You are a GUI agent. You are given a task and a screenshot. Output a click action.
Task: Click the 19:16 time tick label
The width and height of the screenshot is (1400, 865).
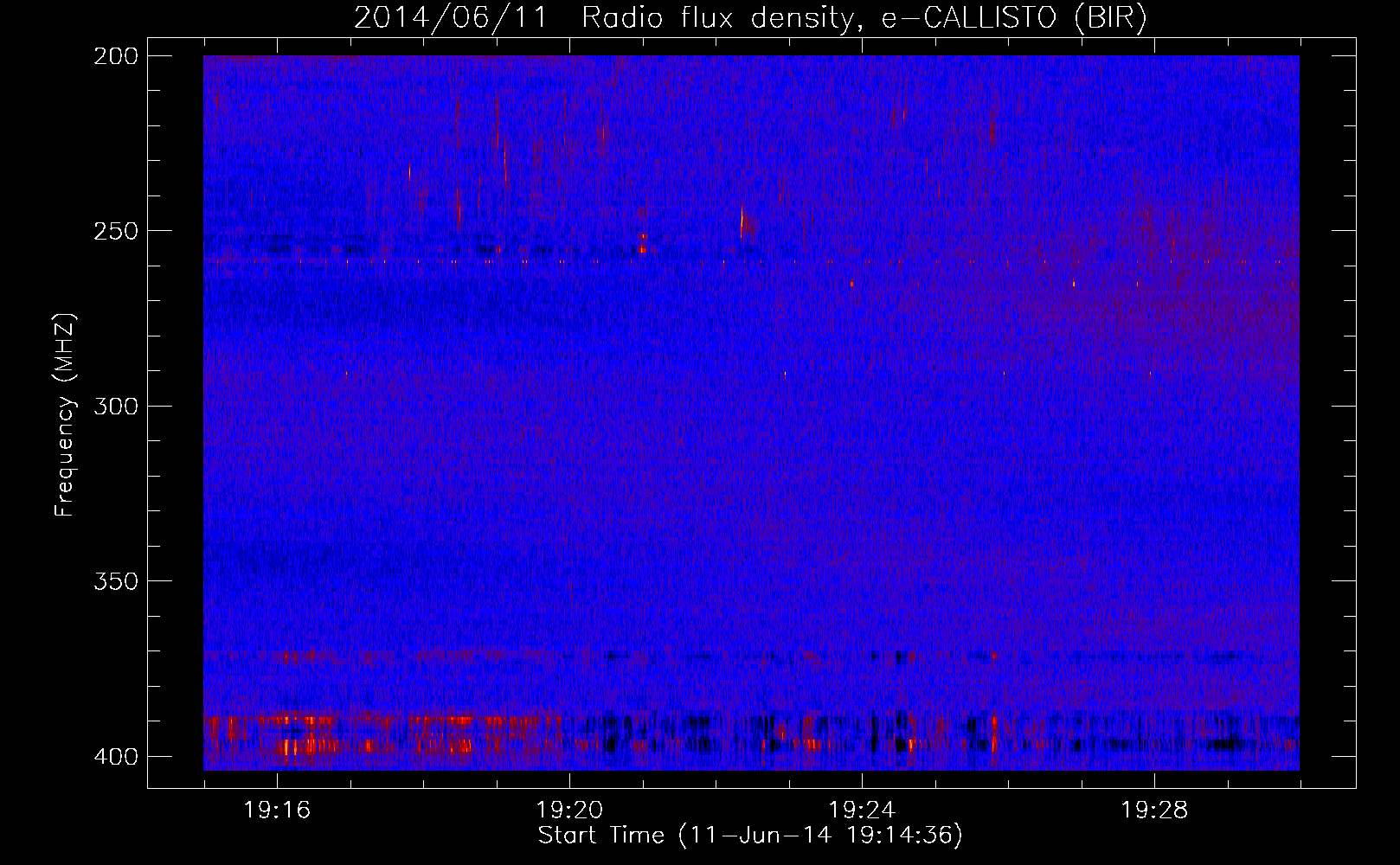tap(277, 811)
